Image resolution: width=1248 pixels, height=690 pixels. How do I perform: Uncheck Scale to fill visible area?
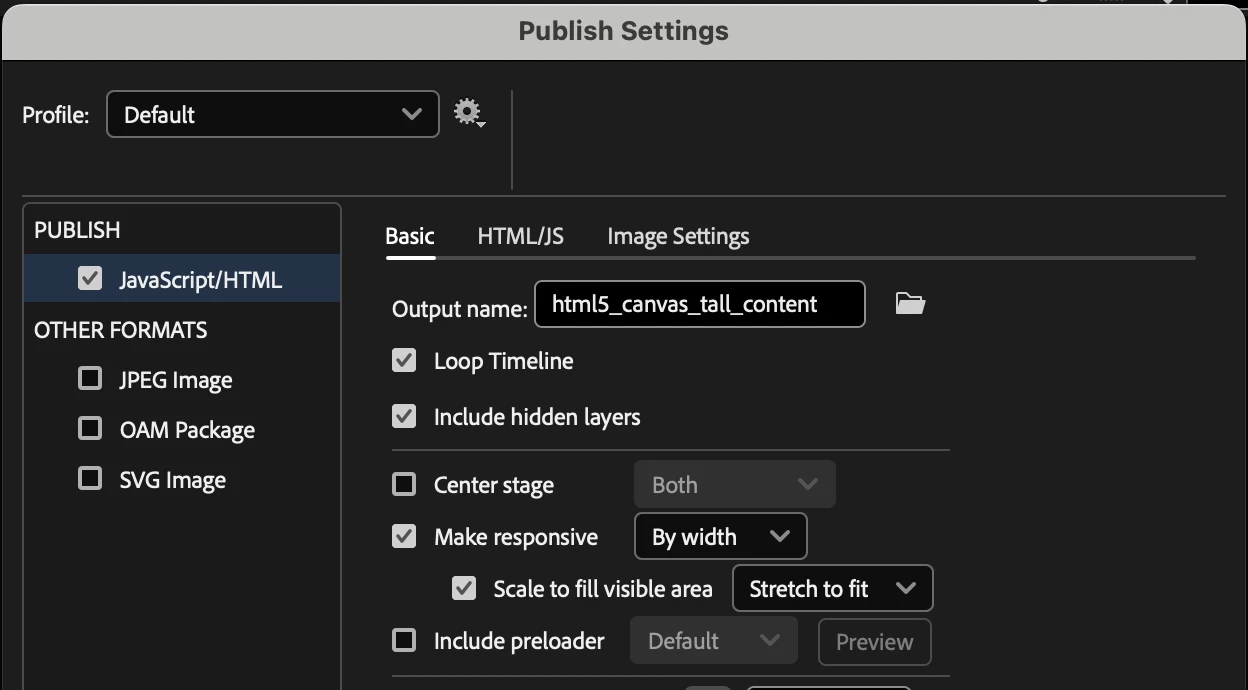pyautogui.click(x=464, y=588)
